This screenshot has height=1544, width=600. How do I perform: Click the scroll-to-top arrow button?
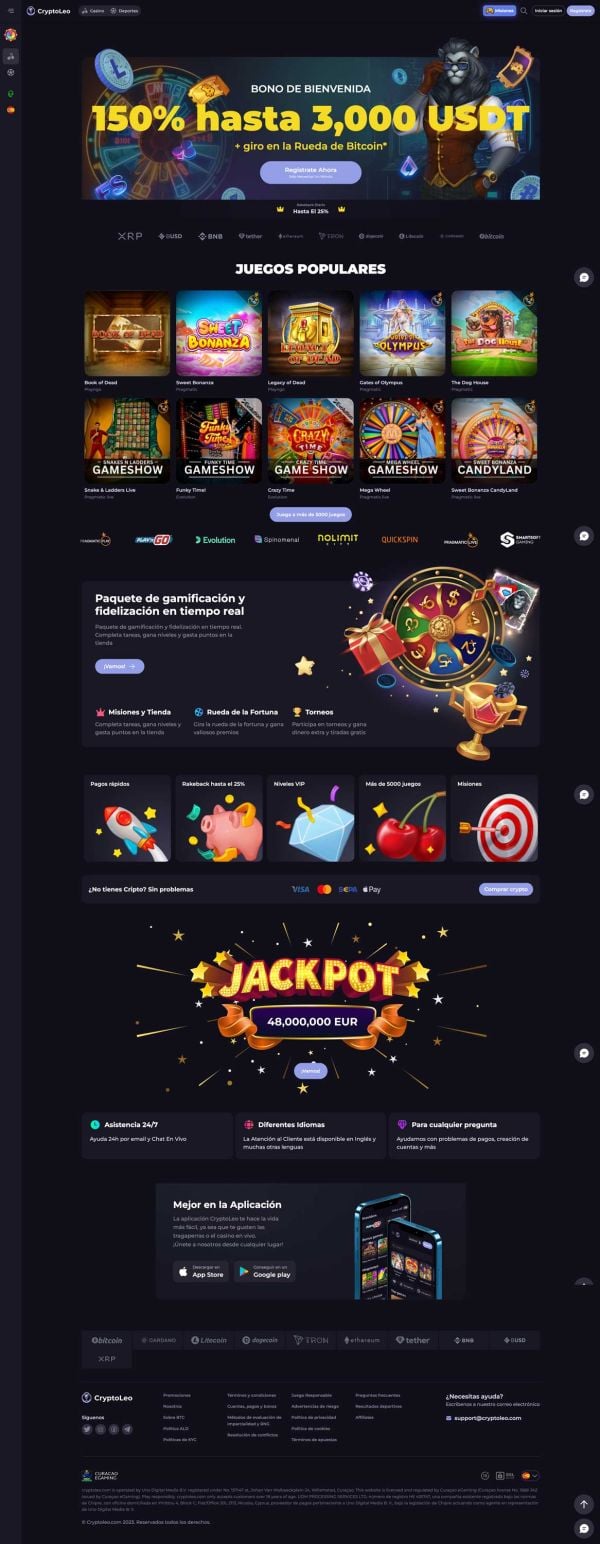(585, 1503)
